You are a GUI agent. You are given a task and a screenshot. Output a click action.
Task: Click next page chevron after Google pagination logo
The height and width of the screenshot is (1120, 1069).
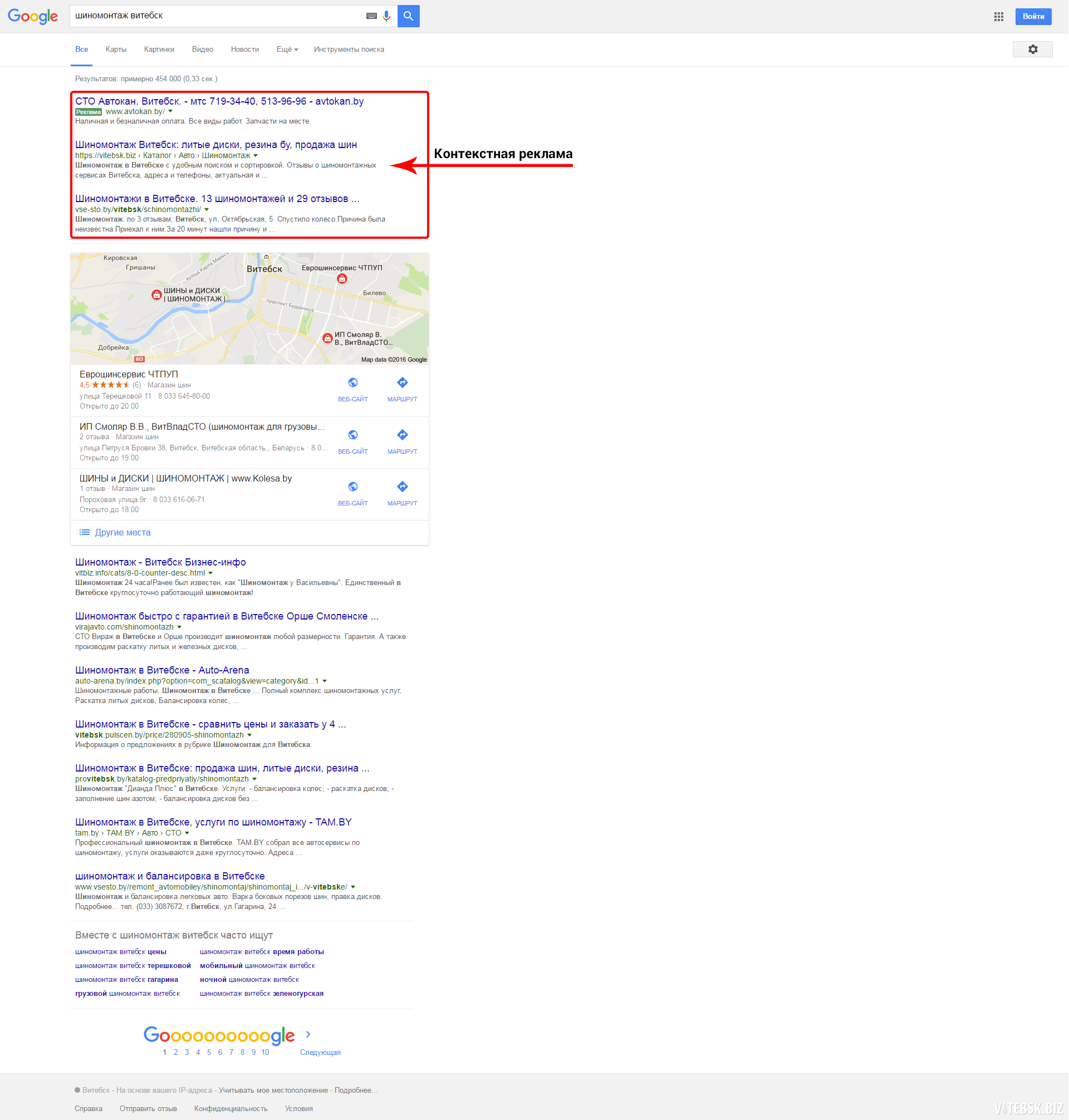pos(308,1034)
